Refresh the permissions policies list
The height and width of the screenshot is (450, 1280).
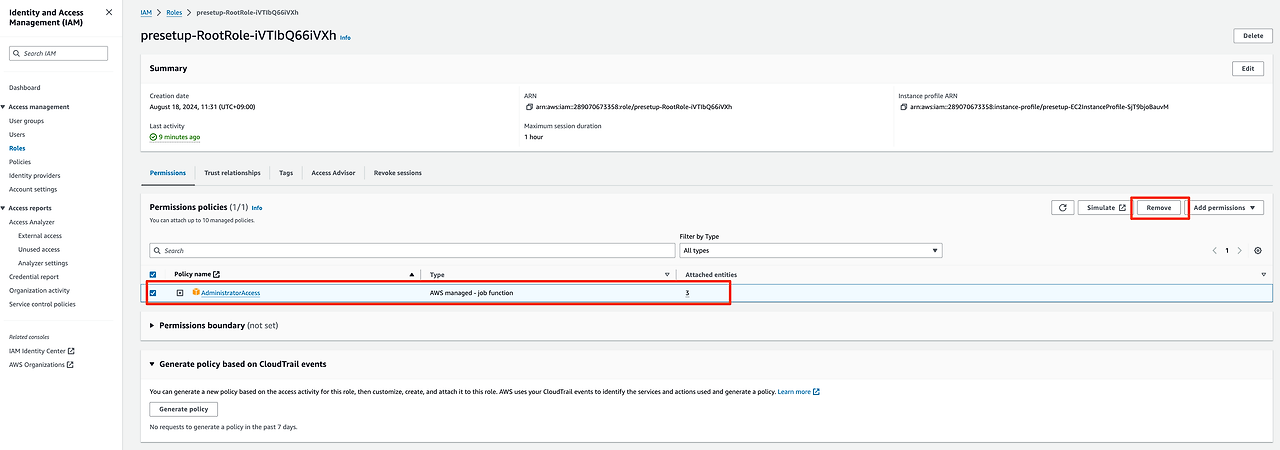[1062, 207]
